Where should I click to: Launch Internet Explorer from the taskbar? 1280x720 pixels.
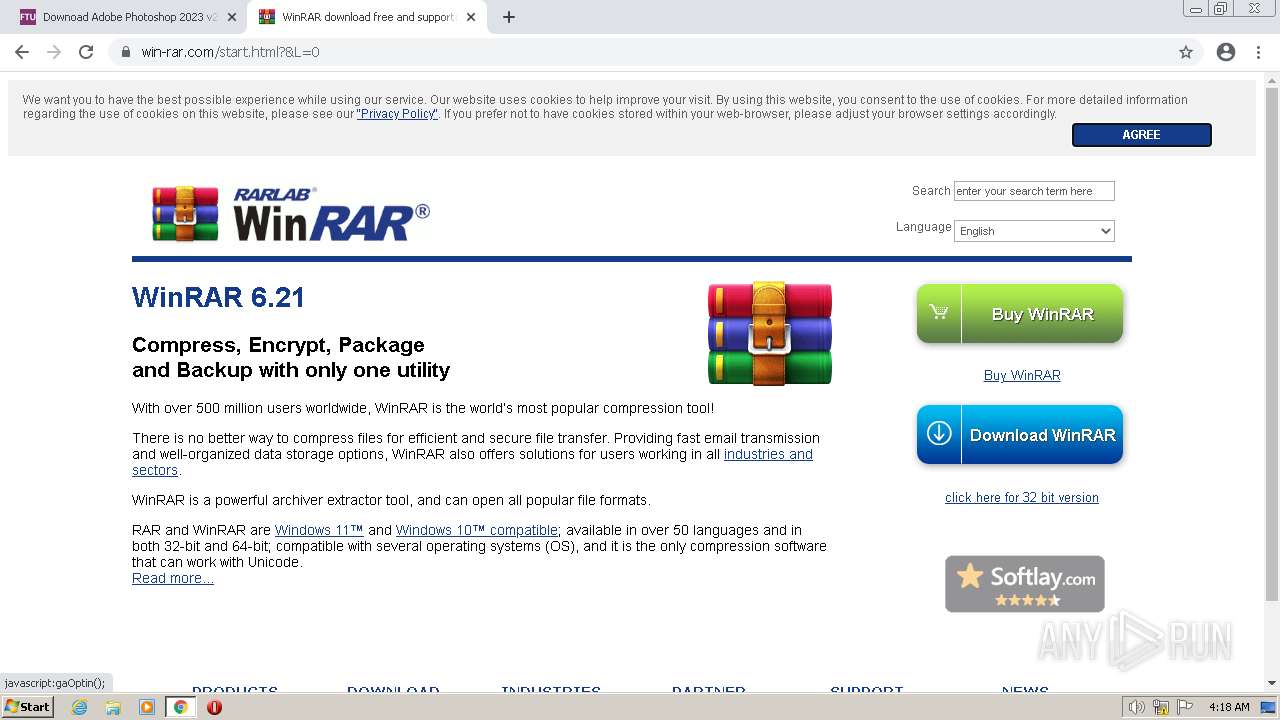click(x=80, y=707)
